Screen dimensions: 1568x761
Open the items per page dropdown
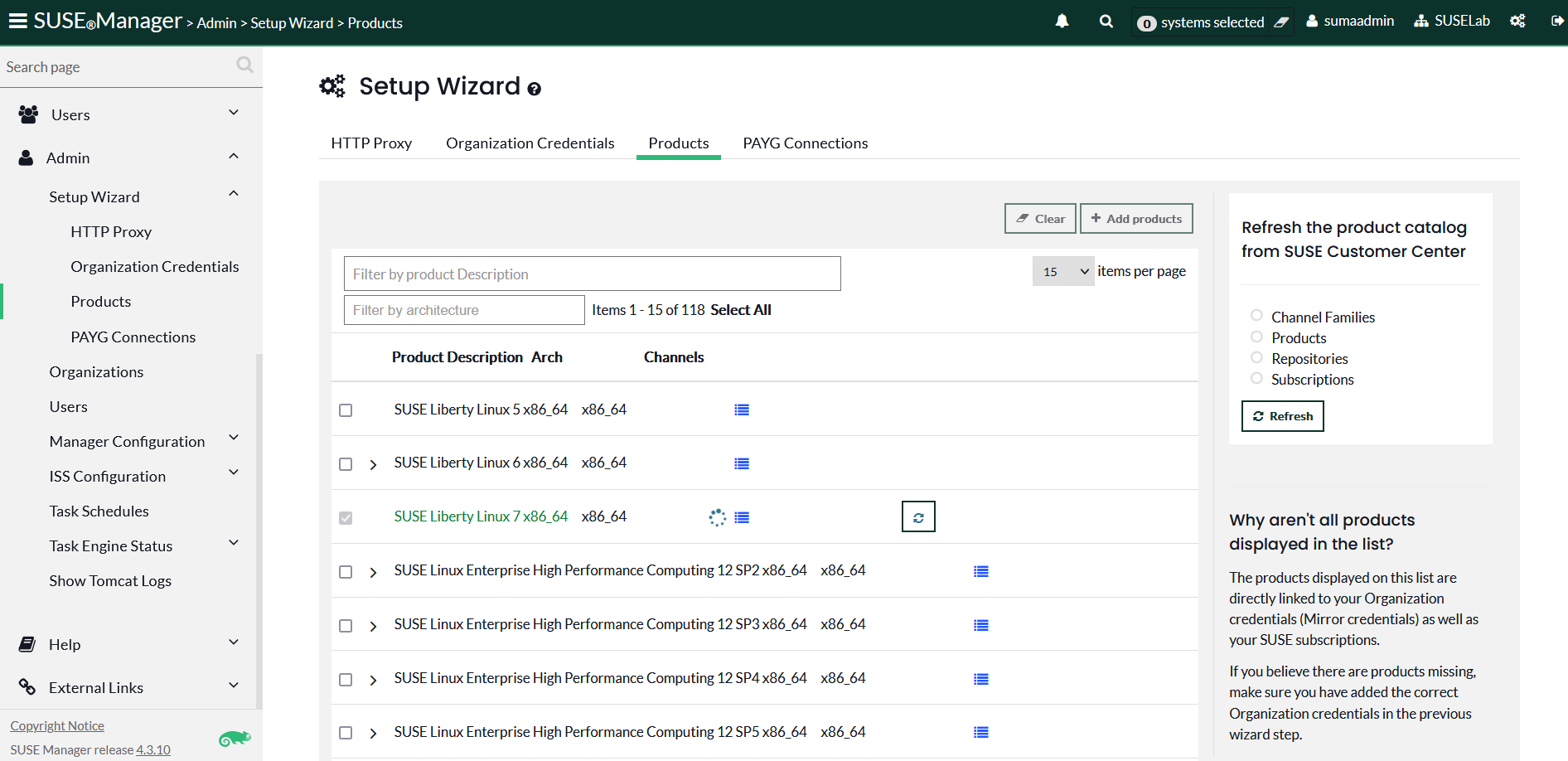[x=1063, y=271]
